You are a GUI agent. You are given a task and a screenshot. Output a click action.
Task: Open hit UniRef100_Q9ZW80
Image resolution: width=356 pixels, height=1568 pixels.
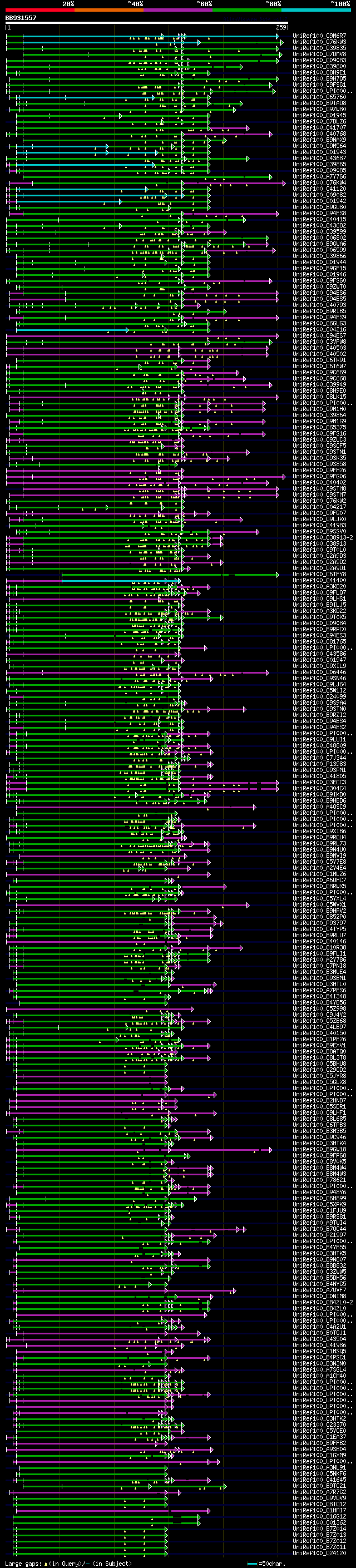319,109
